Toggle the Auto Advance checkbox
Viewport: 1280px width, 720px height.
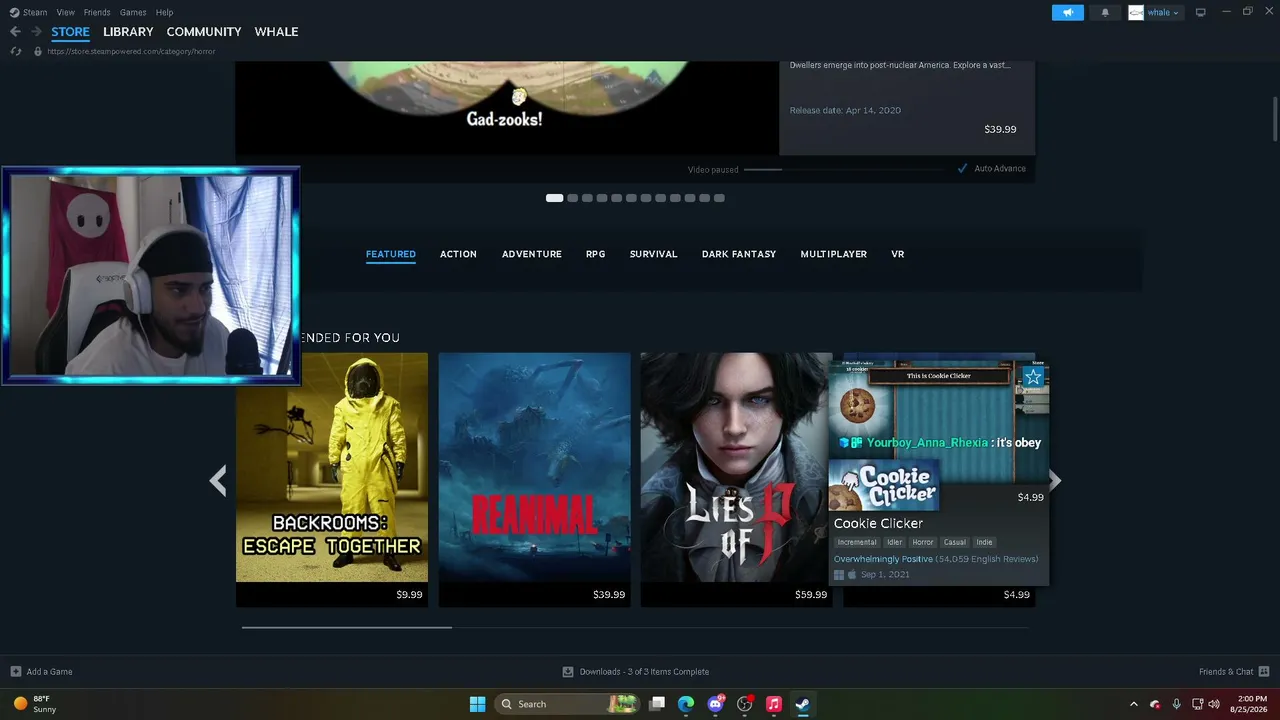pos(962,168)
